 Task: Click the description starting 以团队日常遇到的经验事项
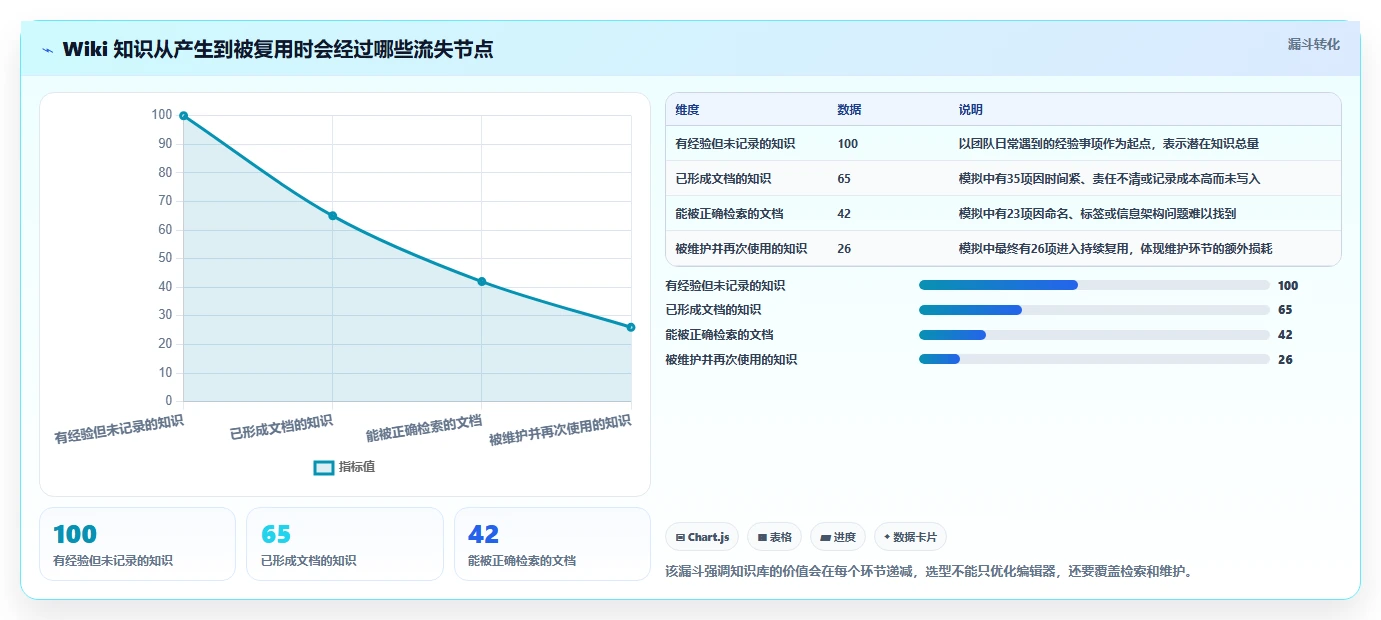pos(1108,144)
